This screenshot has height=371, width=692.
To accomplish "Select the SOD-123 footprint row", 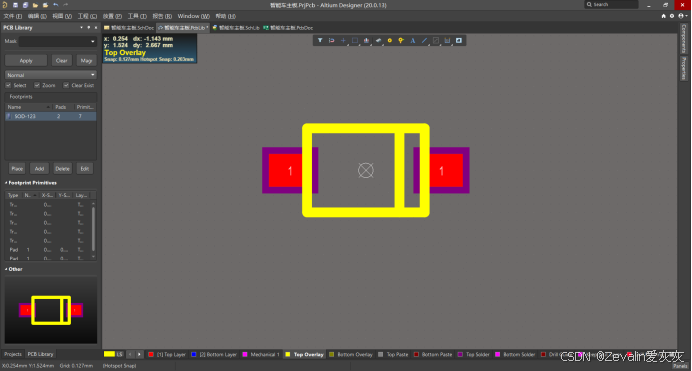I will click(x=50, y=116).
